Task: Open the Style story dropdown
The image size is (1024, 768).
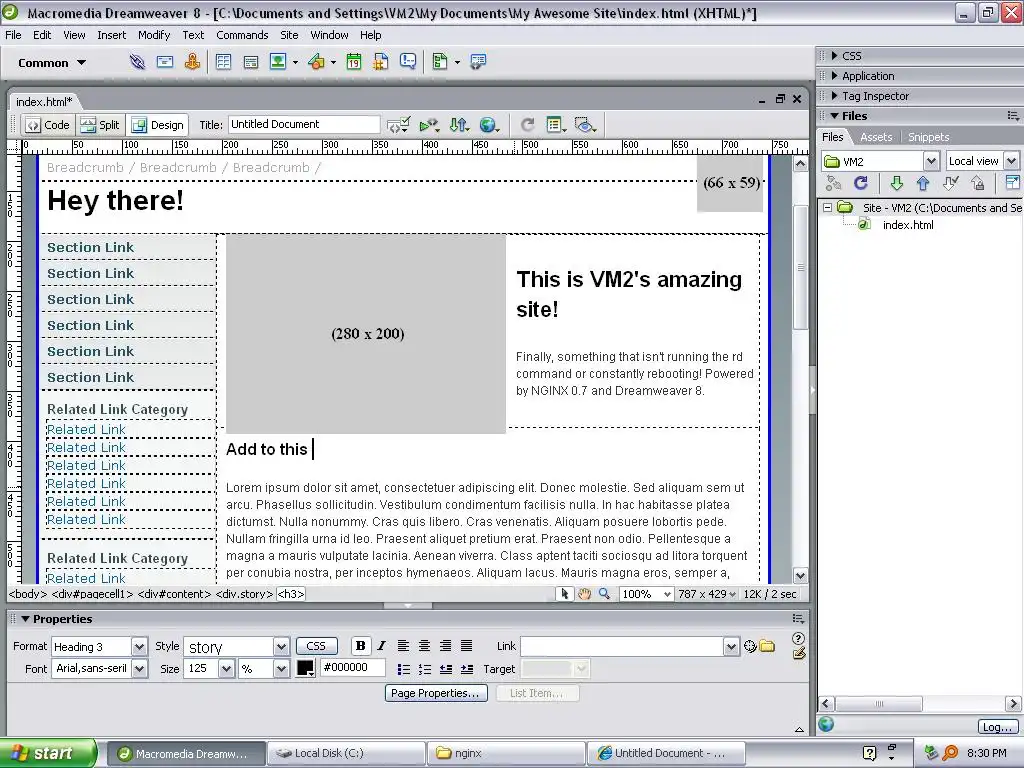Action: (x=281, y=647)
